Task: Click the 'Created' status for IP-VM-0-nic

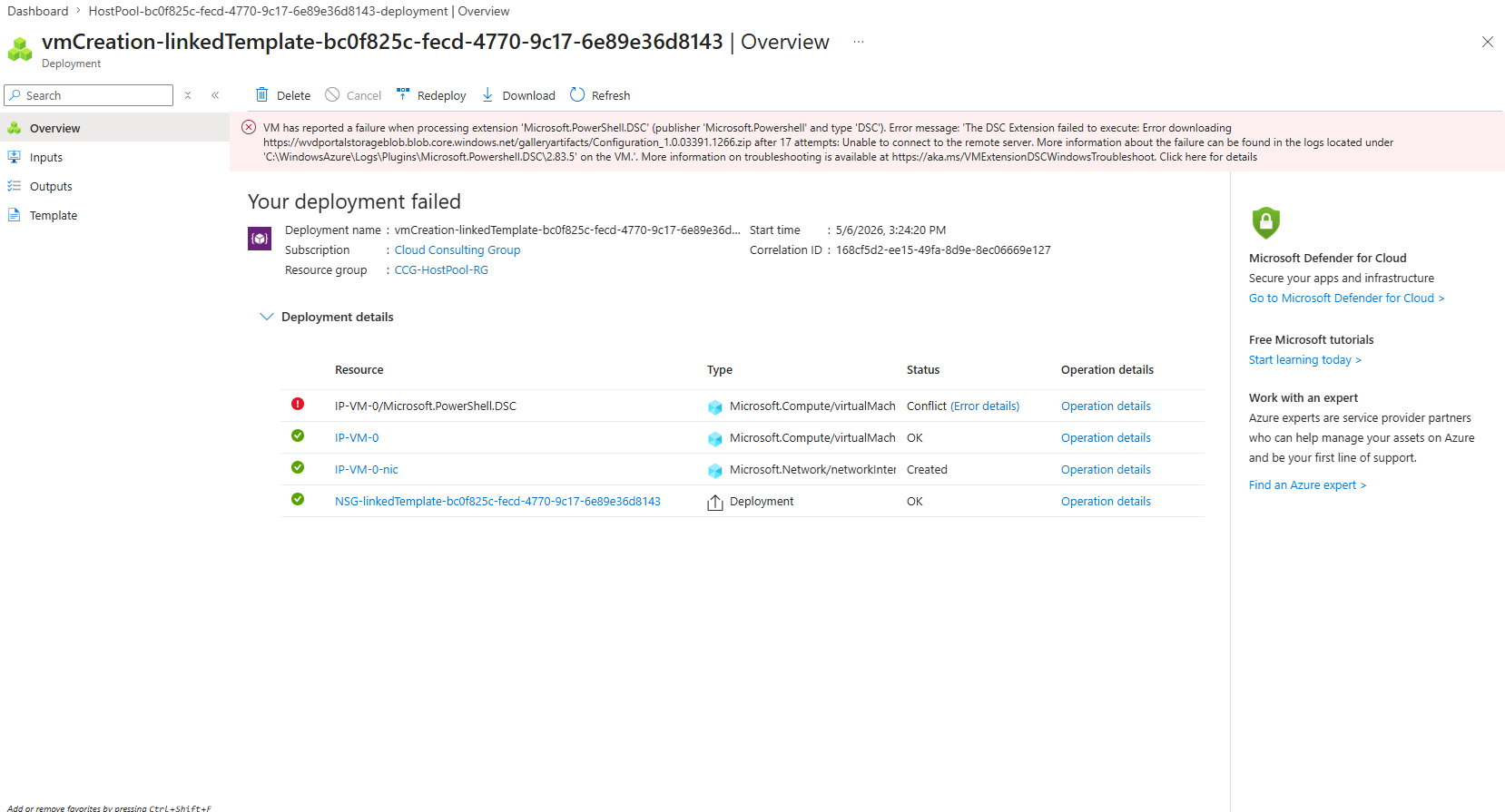Action: pyautogui.click(x=927, y=470)
